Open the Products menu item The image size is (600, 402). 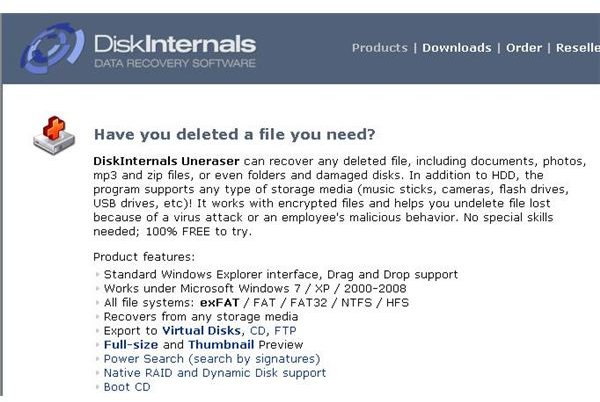tap(380, 48)
